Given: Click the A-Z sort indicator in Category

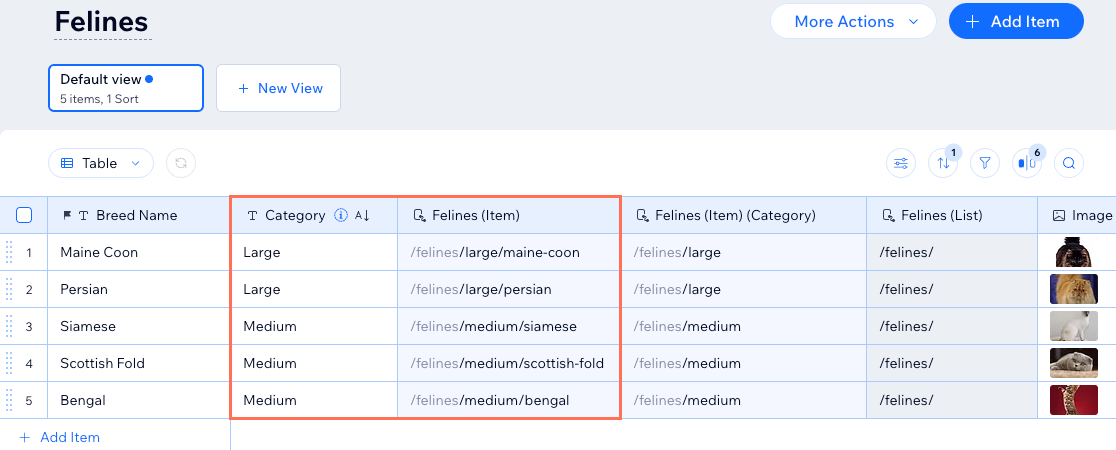Looking at the screenshot, I should 362,215.
